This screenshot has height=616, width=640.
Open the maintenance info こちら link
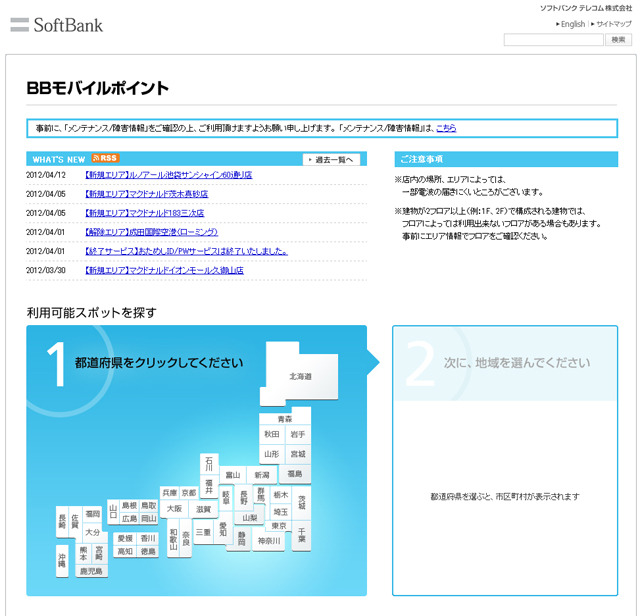(446, 128)
